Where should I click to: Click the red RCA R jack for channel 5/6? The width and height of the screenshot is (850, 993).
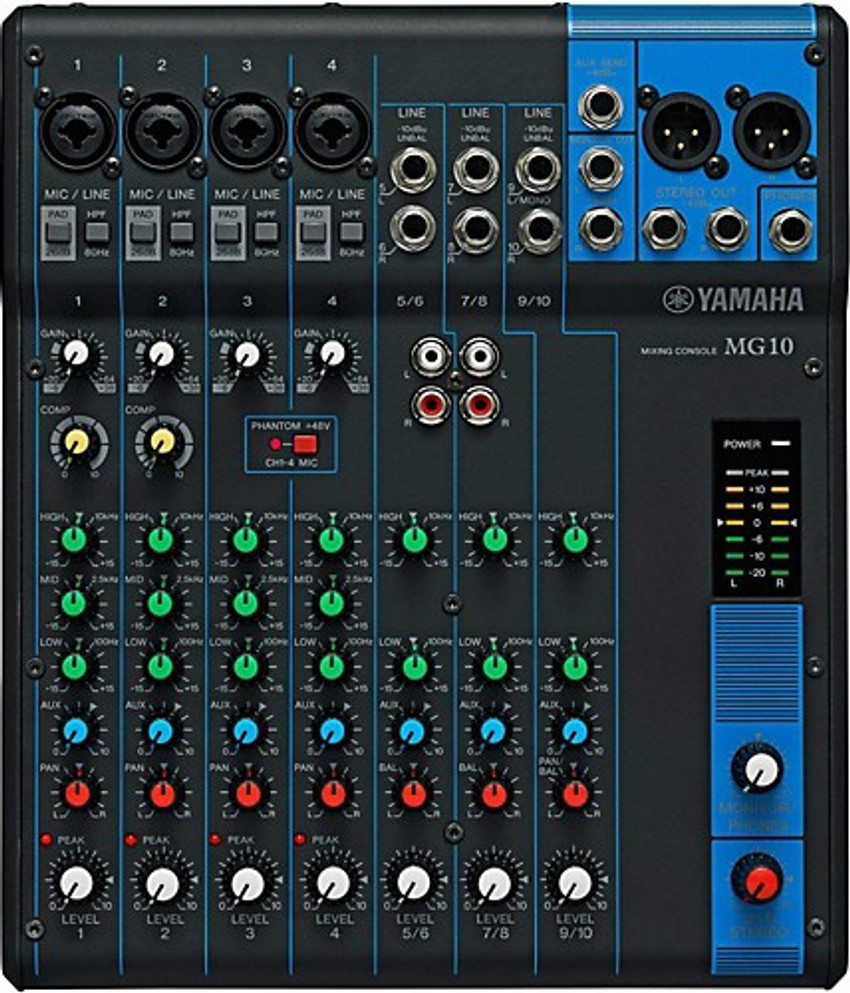(x=431, y=404)
